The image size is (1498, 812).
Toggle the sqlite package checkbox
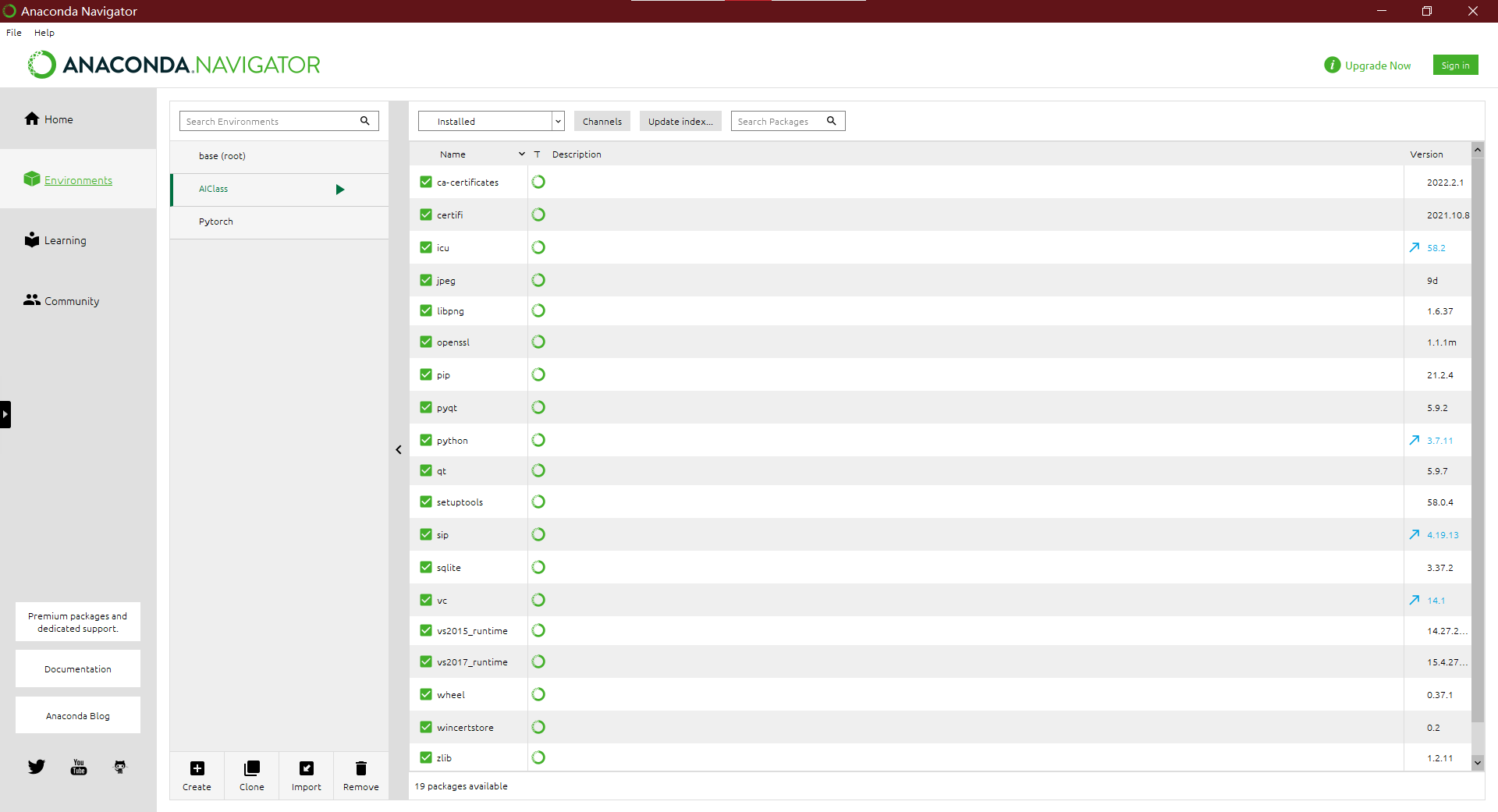[426, 567]
